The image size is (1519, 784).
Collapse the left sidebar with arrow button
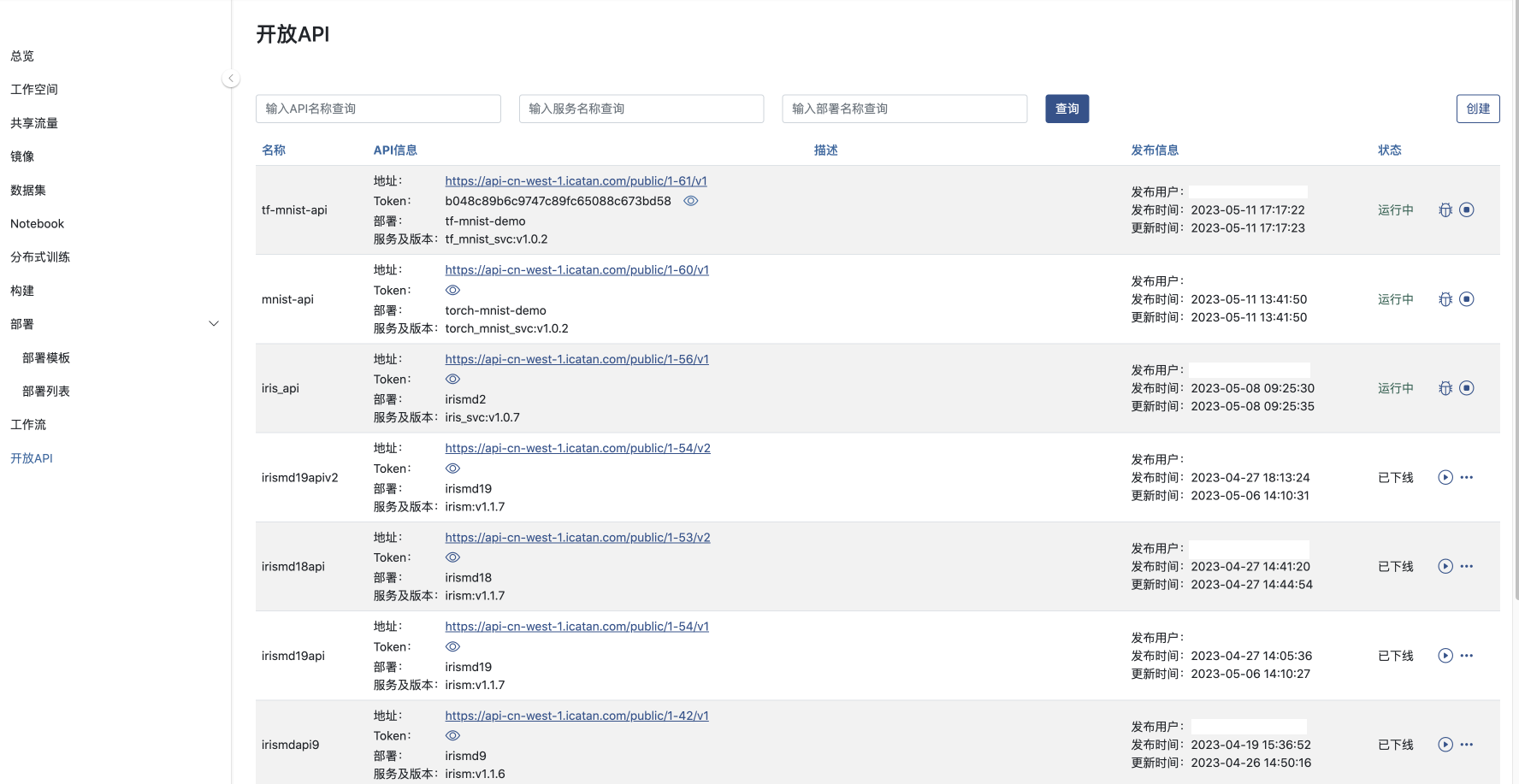(x=230, y=79)
